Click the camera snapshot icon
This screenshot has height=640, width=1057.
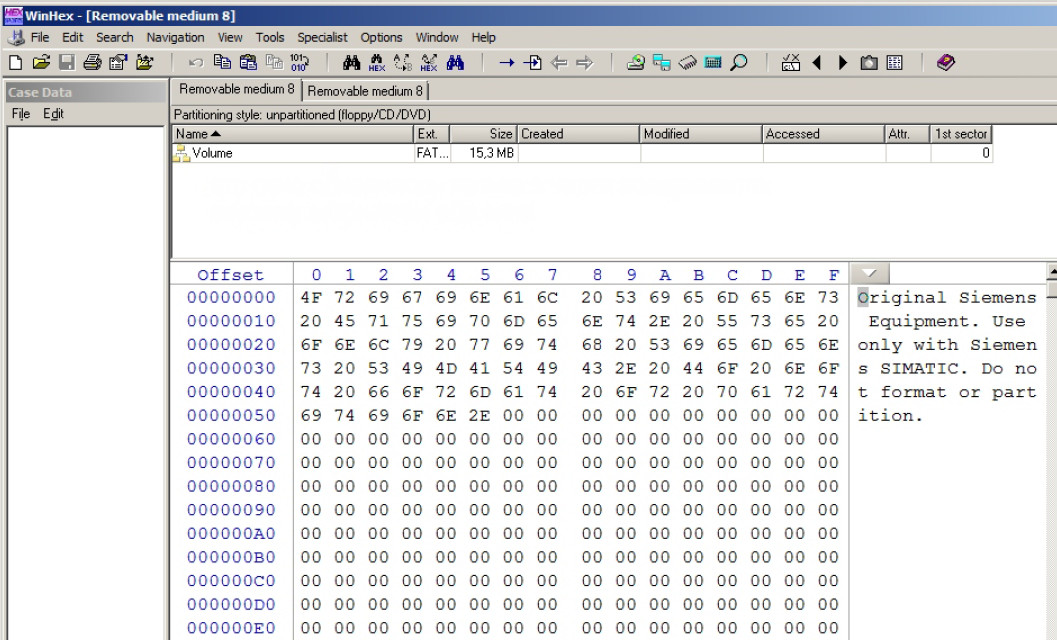point(869,63)
